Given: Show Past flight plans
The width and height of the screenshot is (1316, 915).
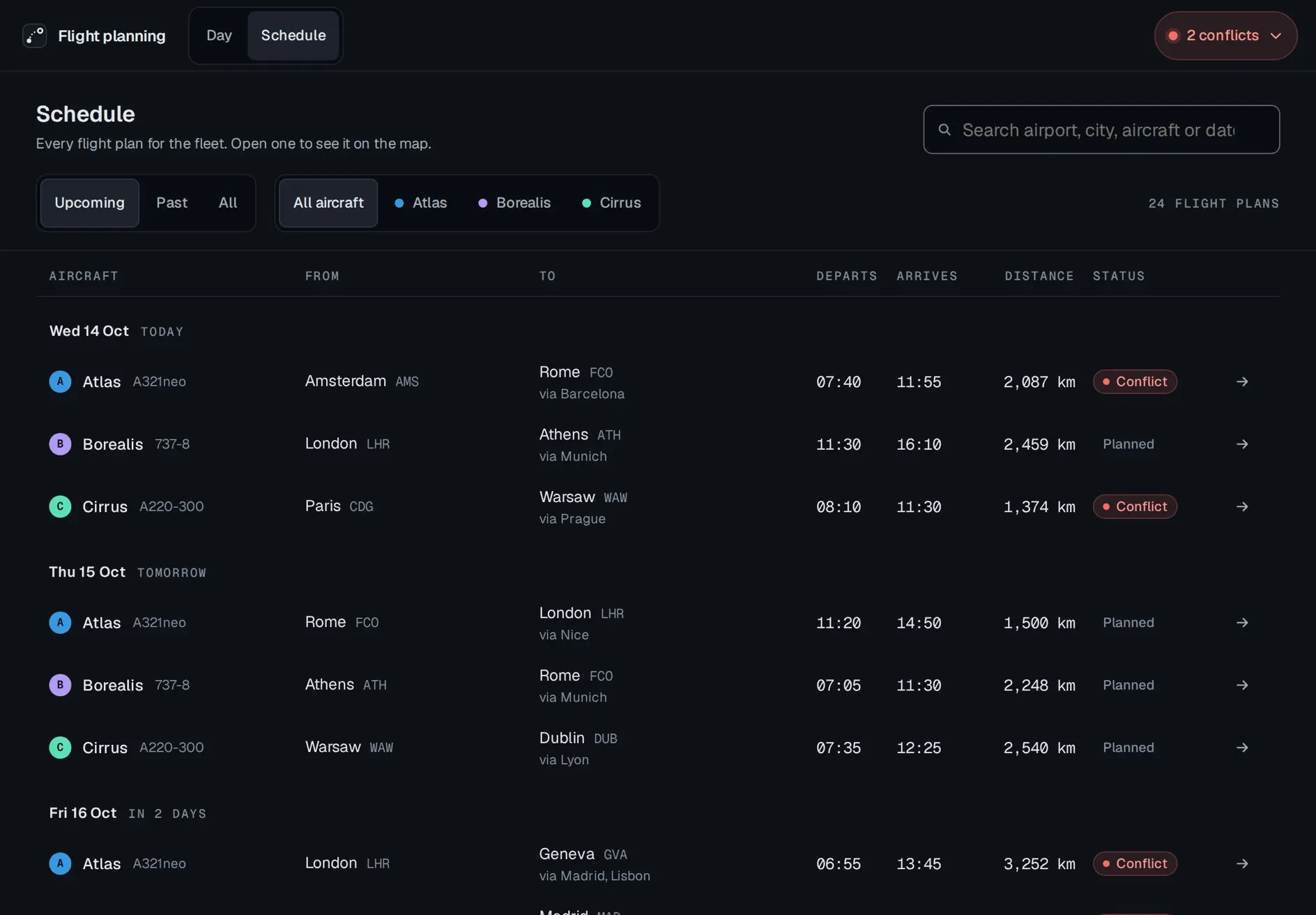Looking at the screenshot, I should click(x=171, y=203).
